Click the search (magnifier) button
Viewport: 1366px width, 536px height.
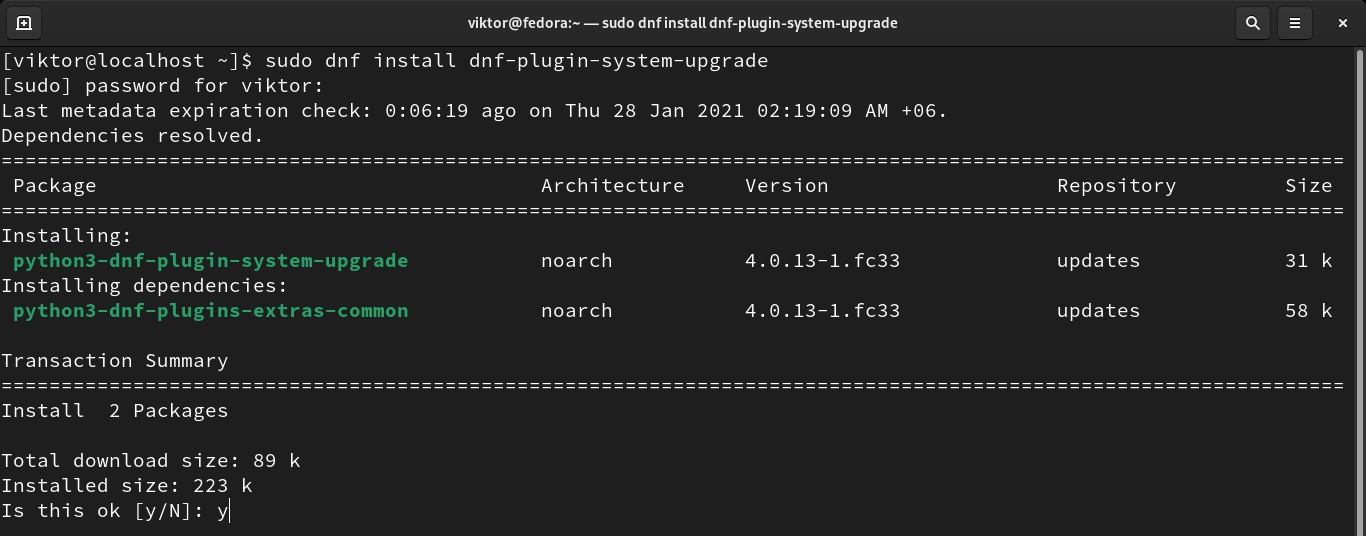click(1252, 23)
